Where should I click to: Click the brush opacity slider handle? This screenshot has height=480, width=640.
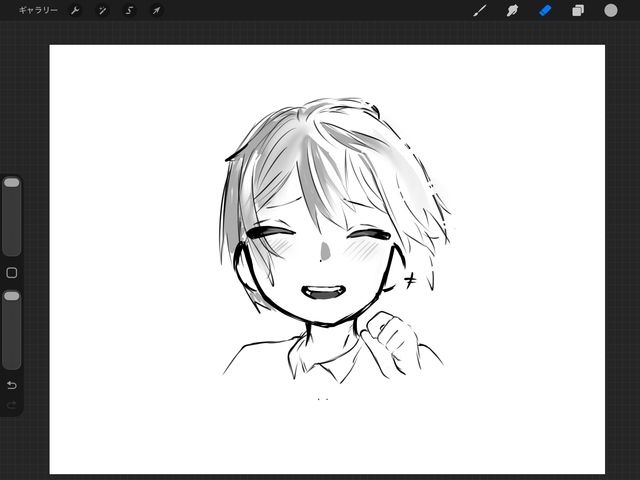point(11,296)
